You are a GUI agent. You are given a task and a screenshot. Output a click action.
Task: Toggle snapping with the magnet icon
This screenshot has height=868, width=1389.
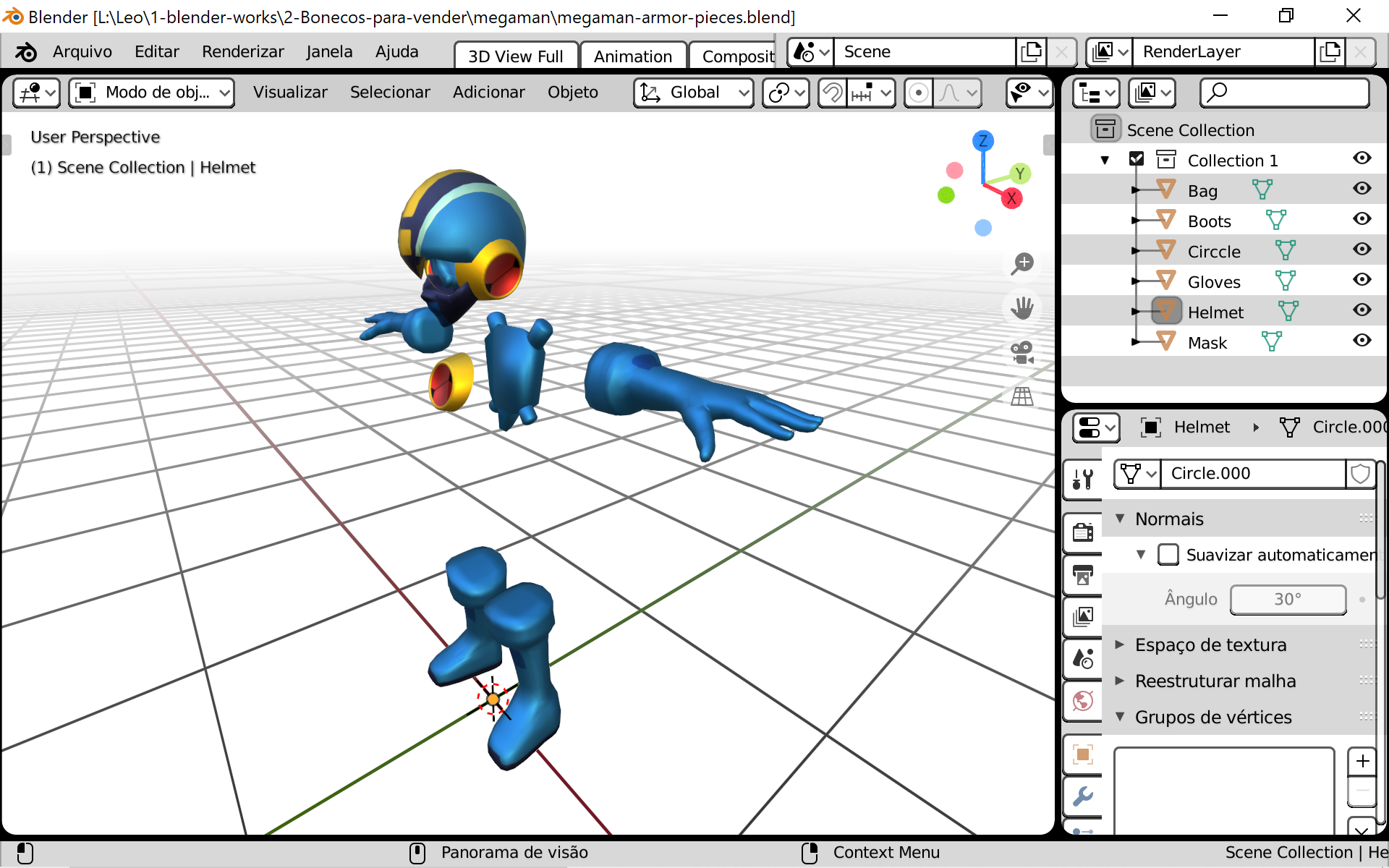(832, 93)
